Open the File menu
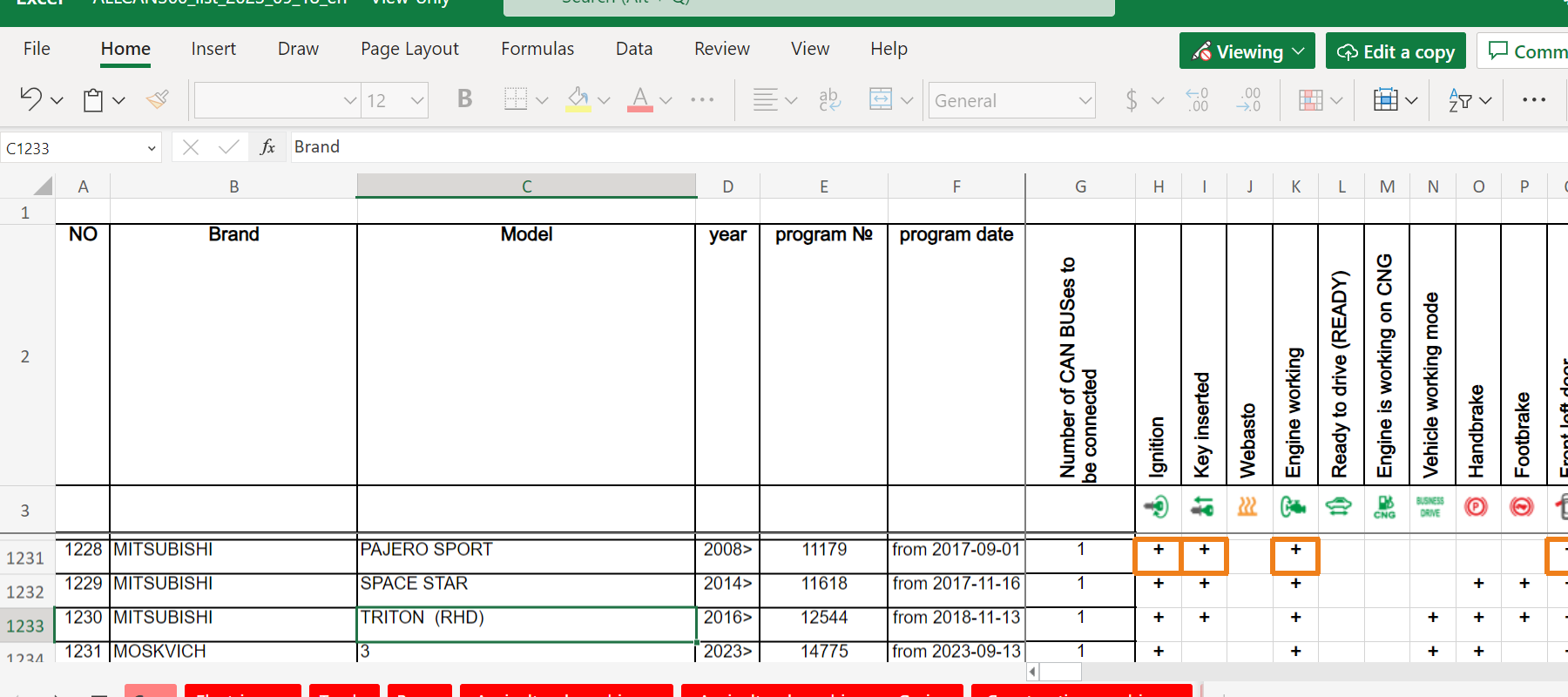 click(x=37, y=49)
